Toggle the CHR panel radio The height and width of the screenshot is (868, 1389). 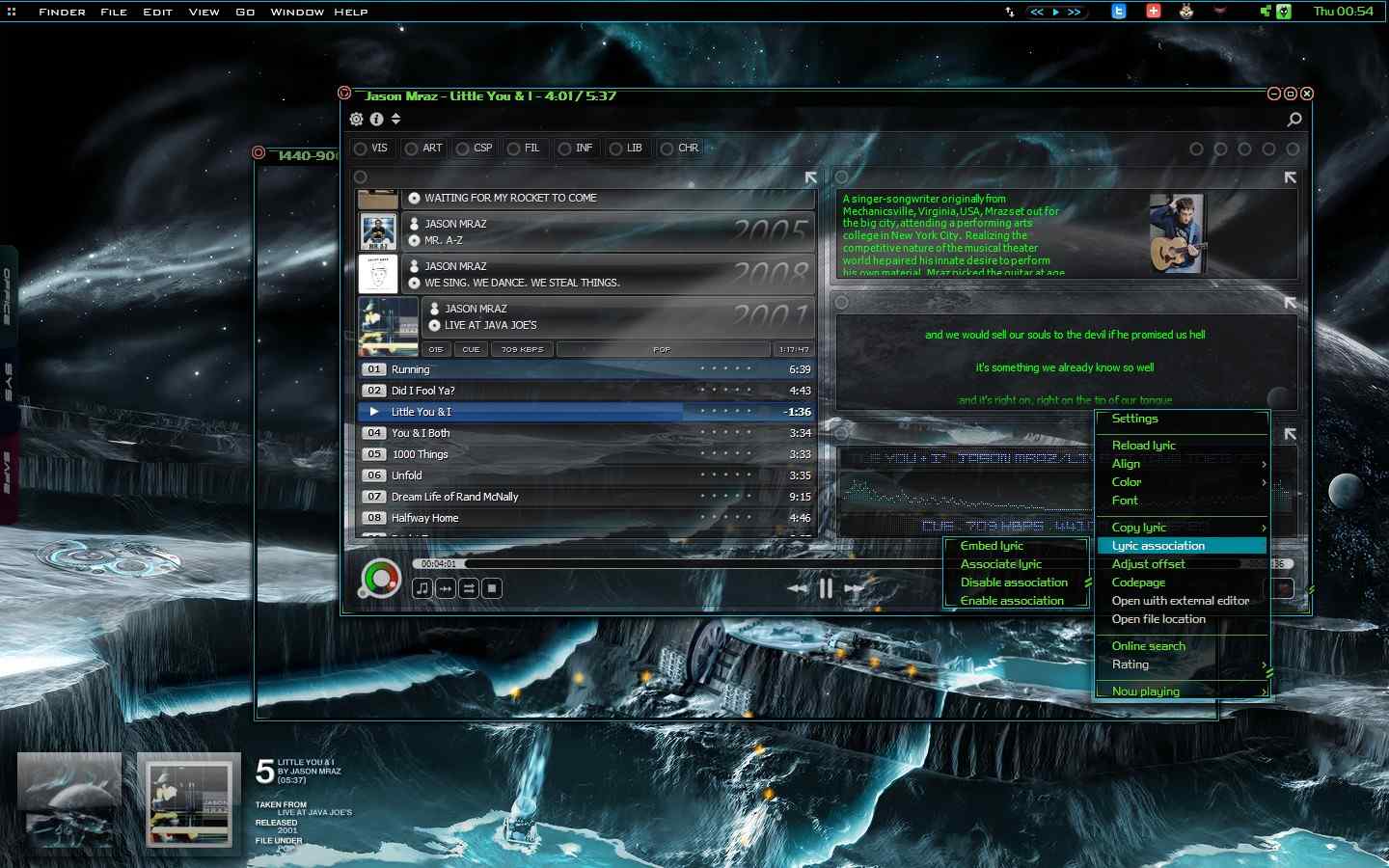pos(667,149)
